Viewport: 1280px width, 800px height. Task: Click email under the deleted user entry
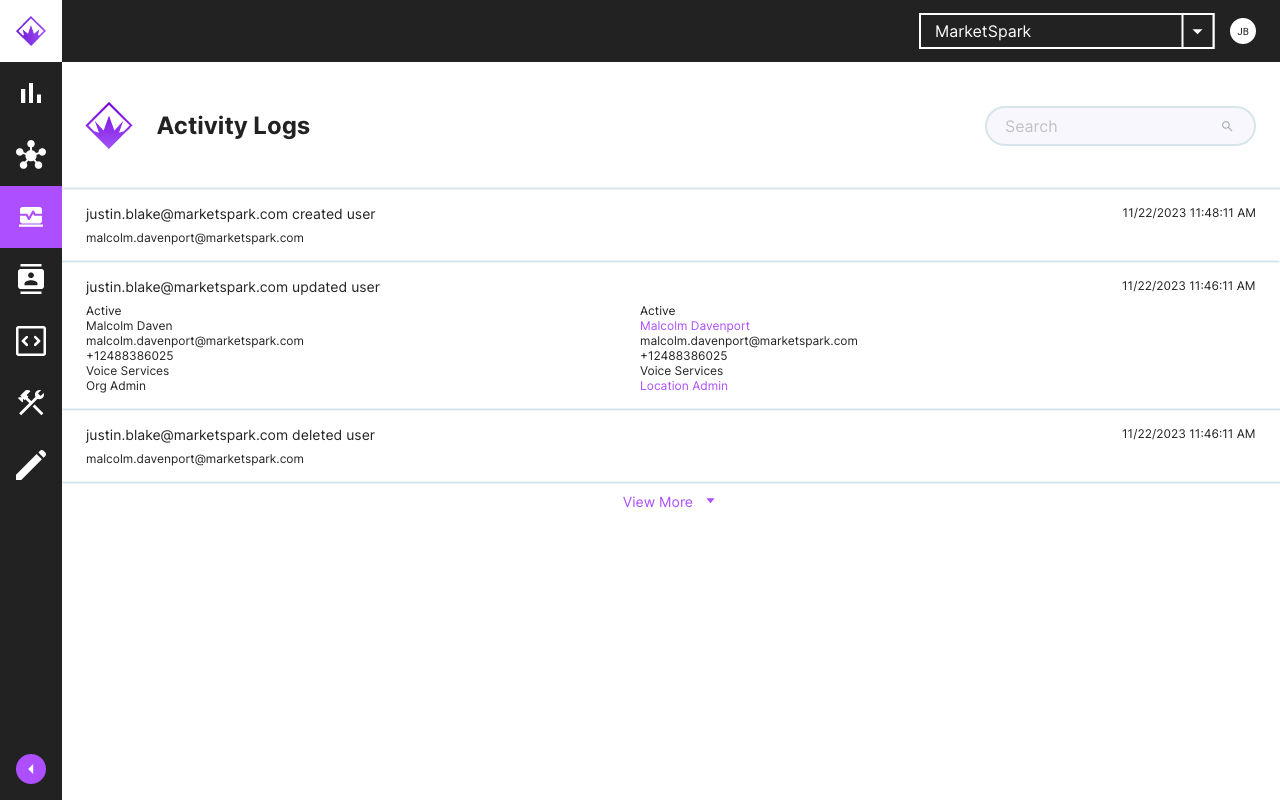[x=195, y=459]
